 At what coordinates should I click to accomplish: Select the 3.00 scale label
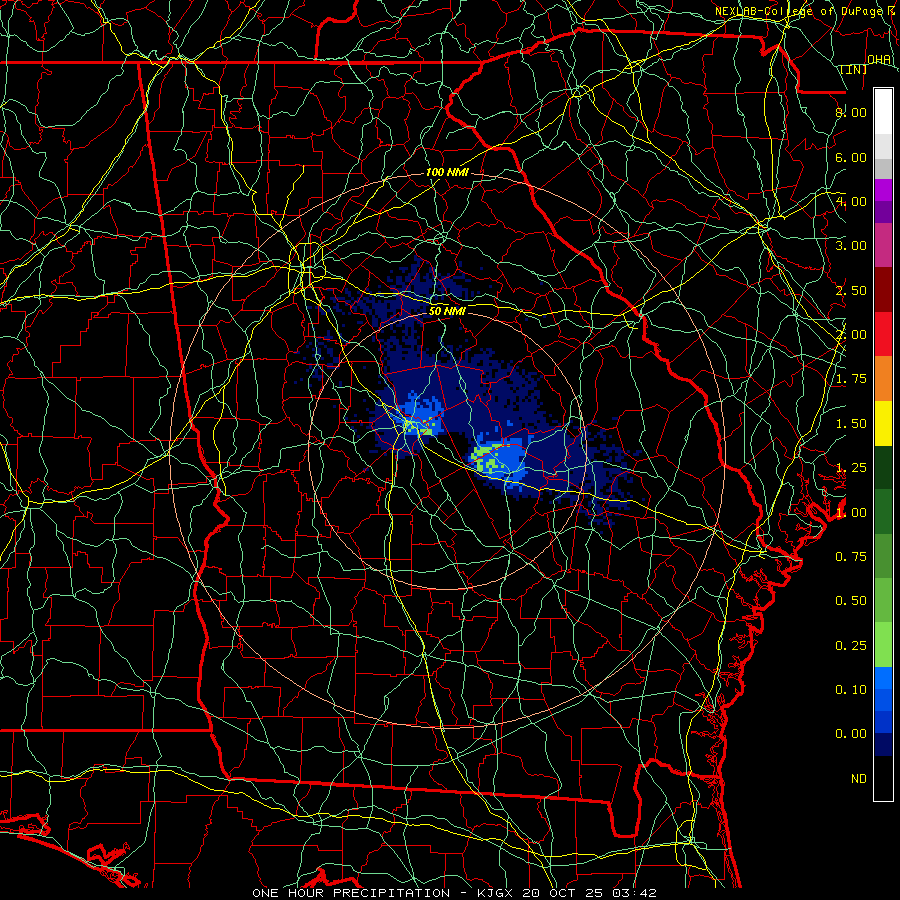click(x=851, y=246)
